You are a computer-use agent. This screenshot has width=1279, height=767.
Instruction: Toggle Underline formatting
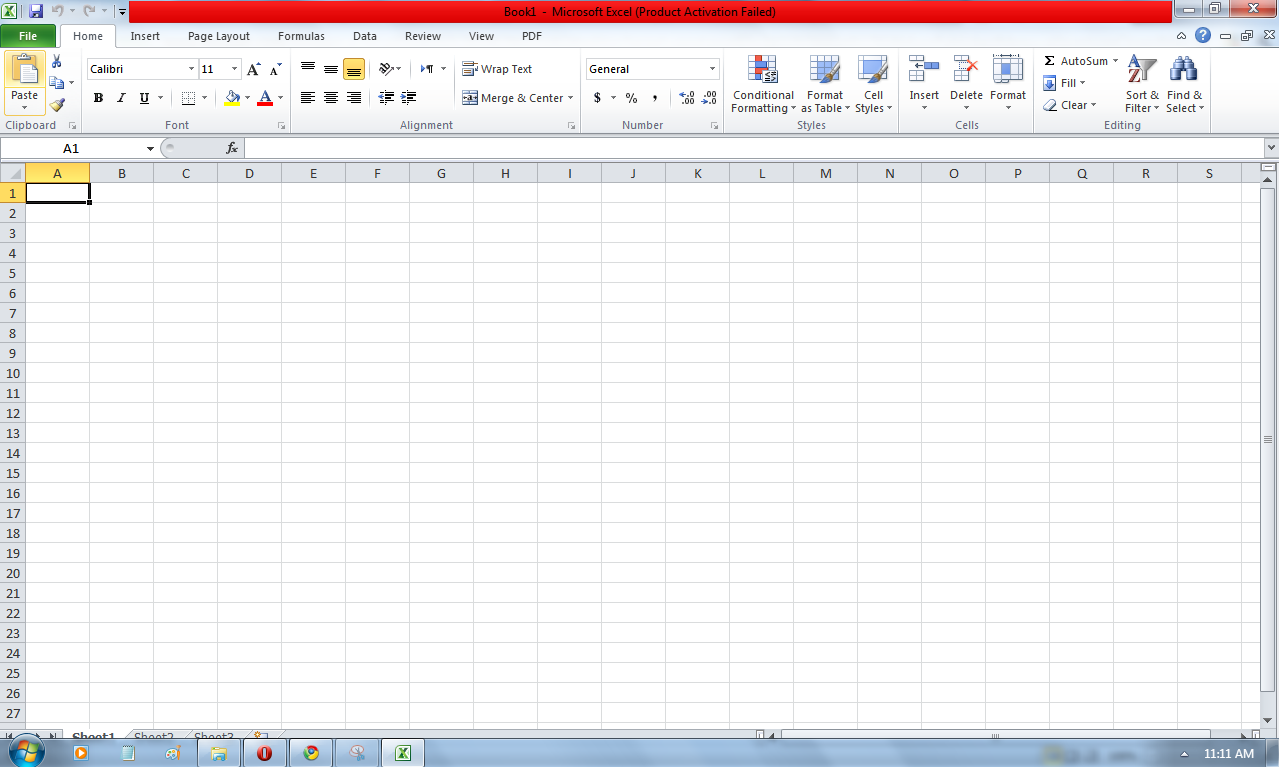click(144, 98)
